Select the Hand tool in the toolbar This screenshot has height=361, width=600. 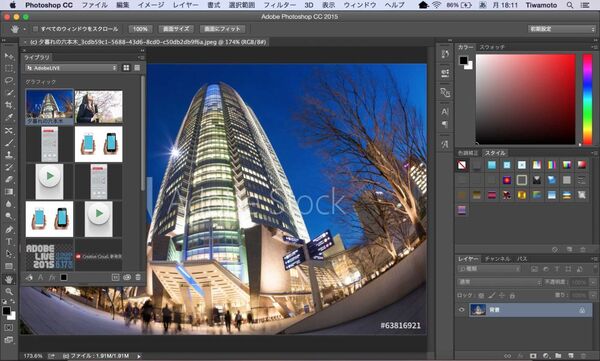pyautogui.click(x=8, y=279)
